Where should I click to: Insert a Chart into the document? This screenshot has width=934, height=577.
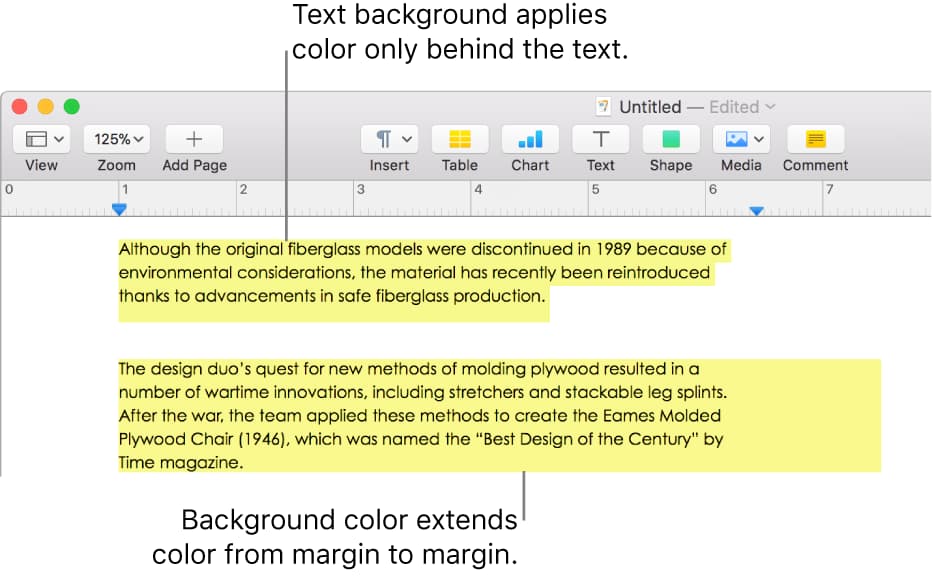(x=529, y=139)
